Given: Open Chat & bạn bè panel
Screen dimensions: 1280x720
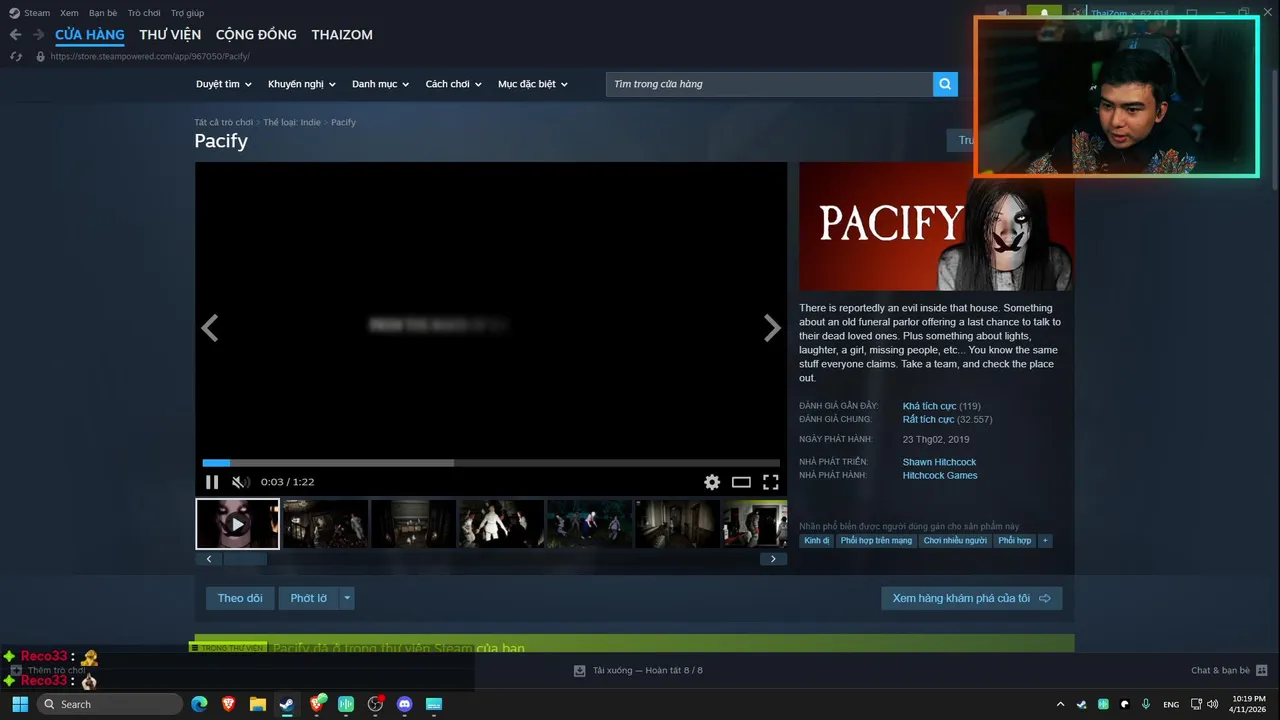Looking at the screenshot, I should 1229,670.
